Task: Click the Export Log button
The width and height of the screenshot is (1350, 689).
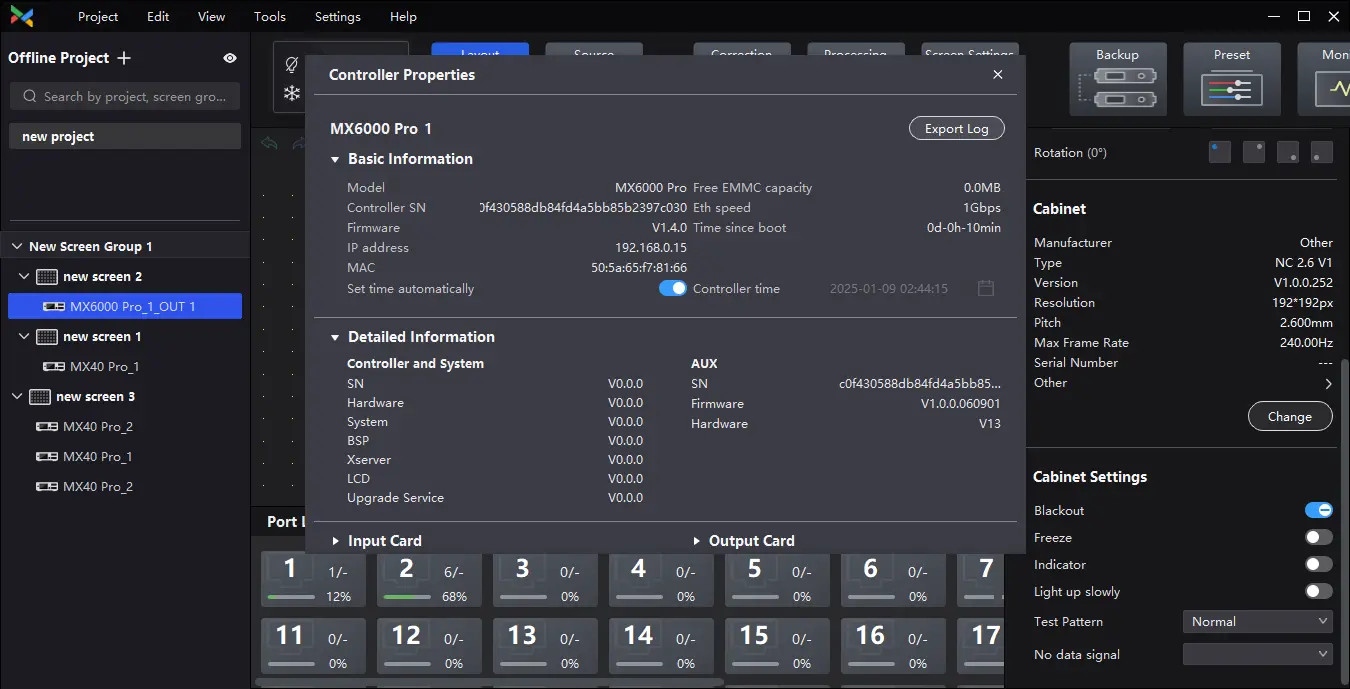Action: coord(957,128)
